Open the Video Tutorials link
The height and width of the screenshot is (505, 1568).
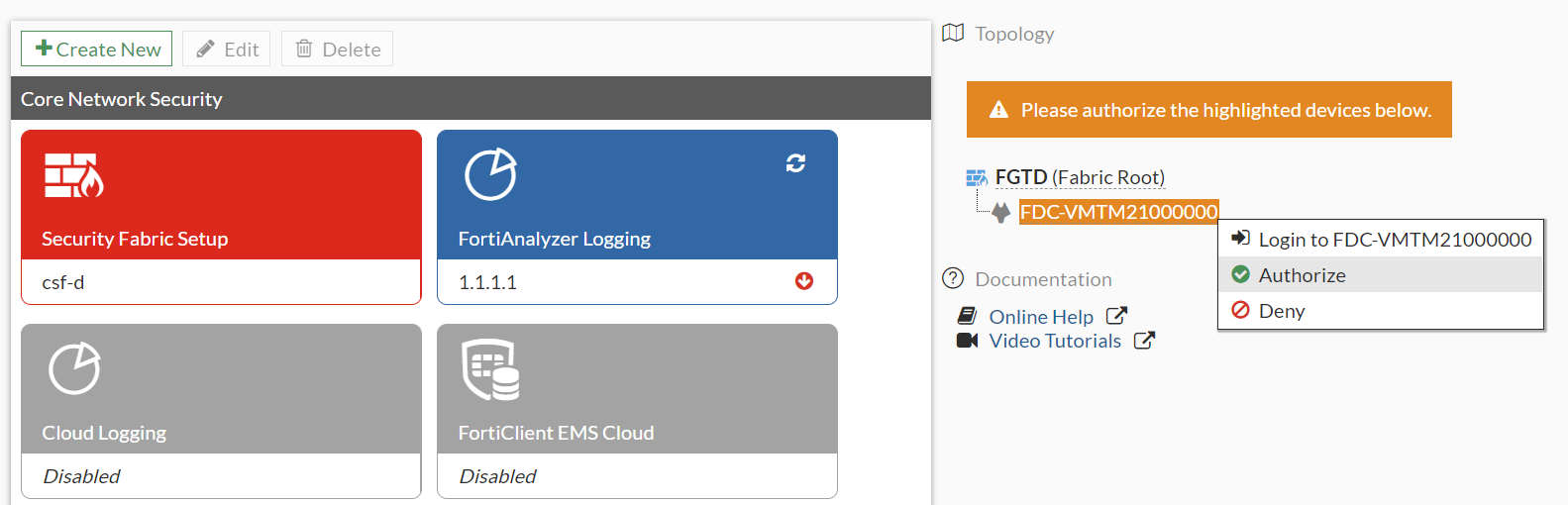pyautogui.click(x=1055, y=341)
